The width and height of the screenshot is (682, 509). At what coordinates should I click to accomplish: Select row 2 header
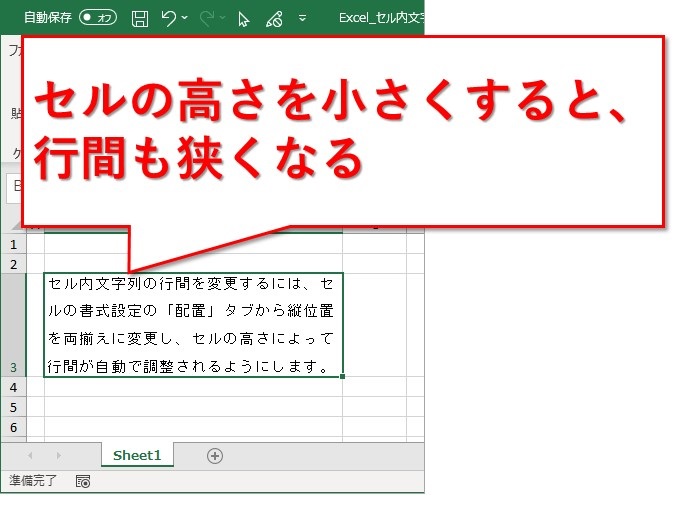point(13,264)
